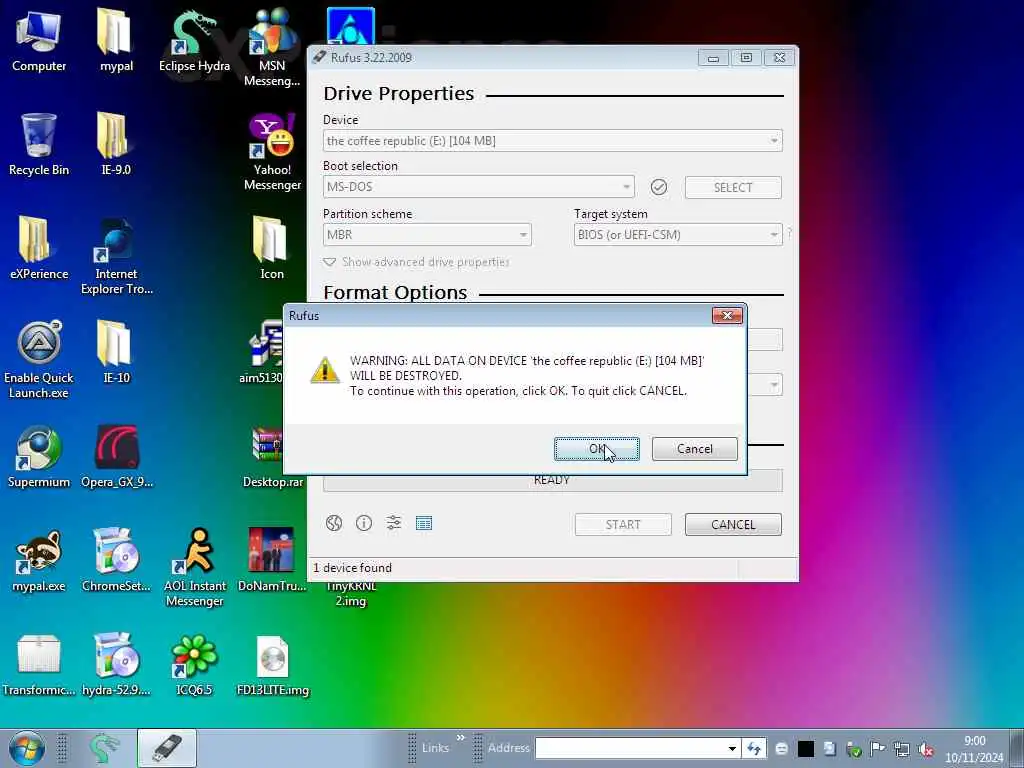The width and height of the screenshot is (1024, 768).
Task: Open the Rufus log icon
Action: (x=424, y=523)
